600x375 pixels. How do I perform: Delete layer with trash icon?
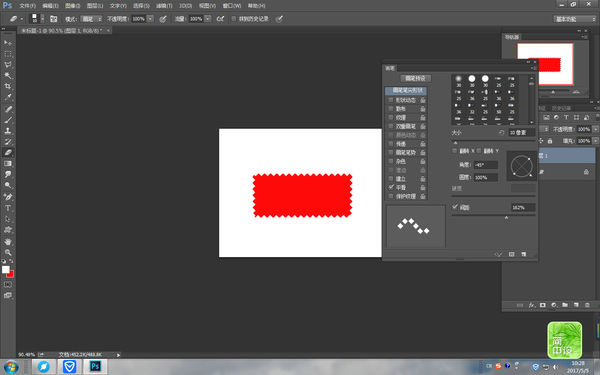tap(587, 305)
